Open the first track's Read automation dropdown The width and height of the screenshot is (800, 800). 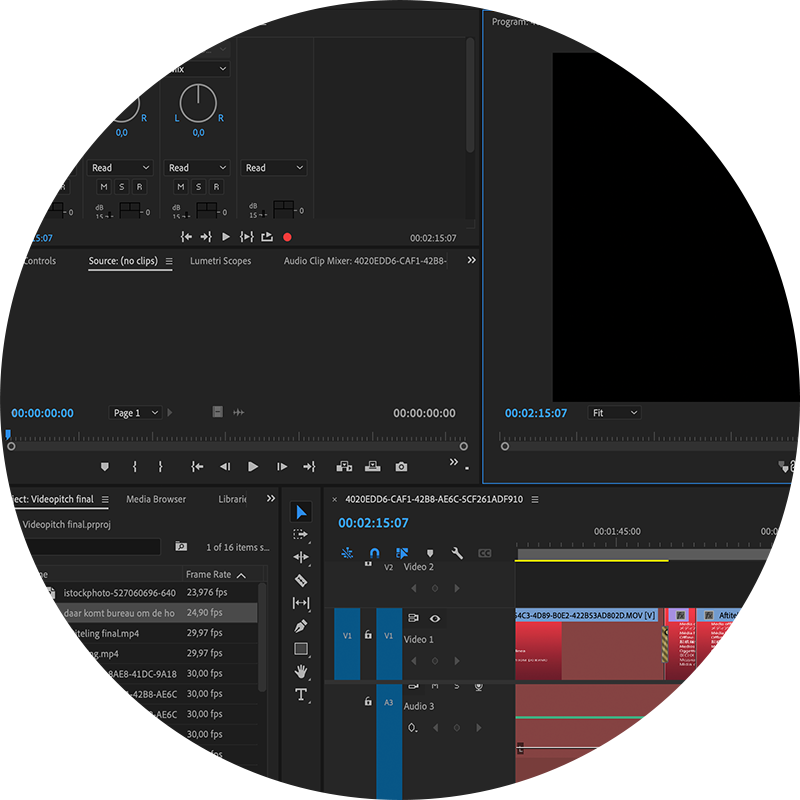coord(44,168)
